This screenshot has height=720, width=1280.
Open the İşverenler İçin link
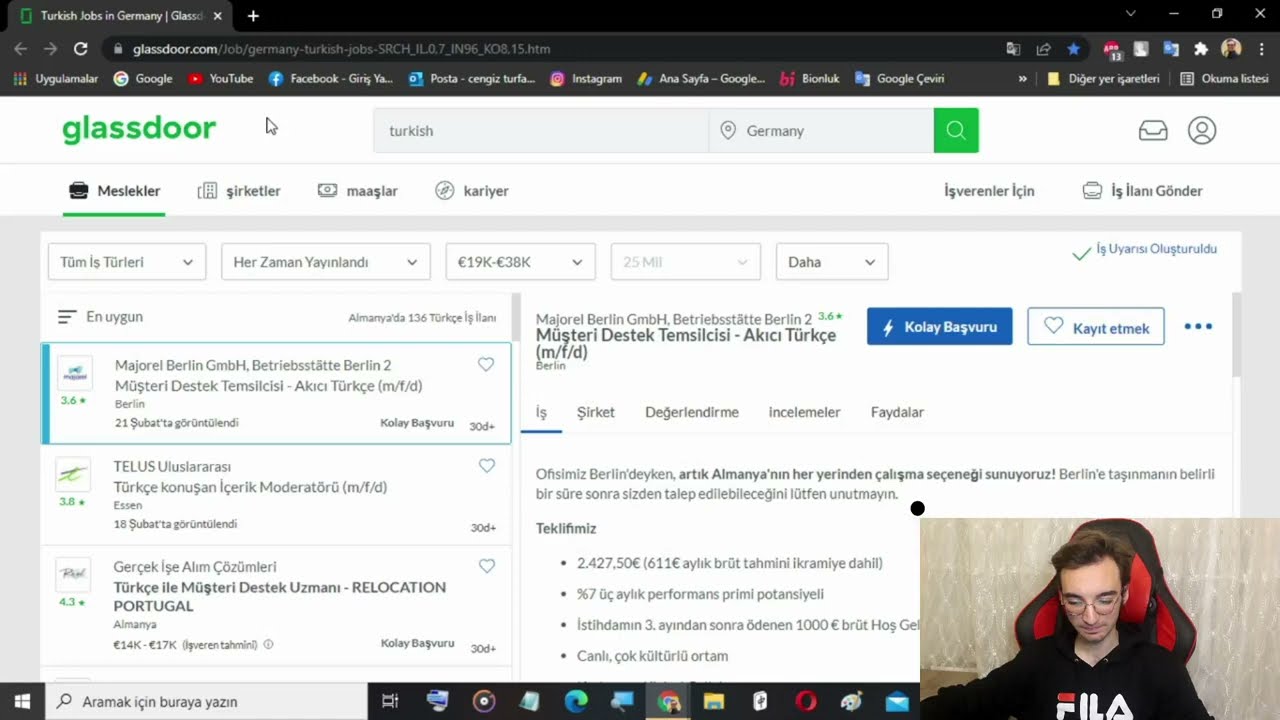coord(989,191)
